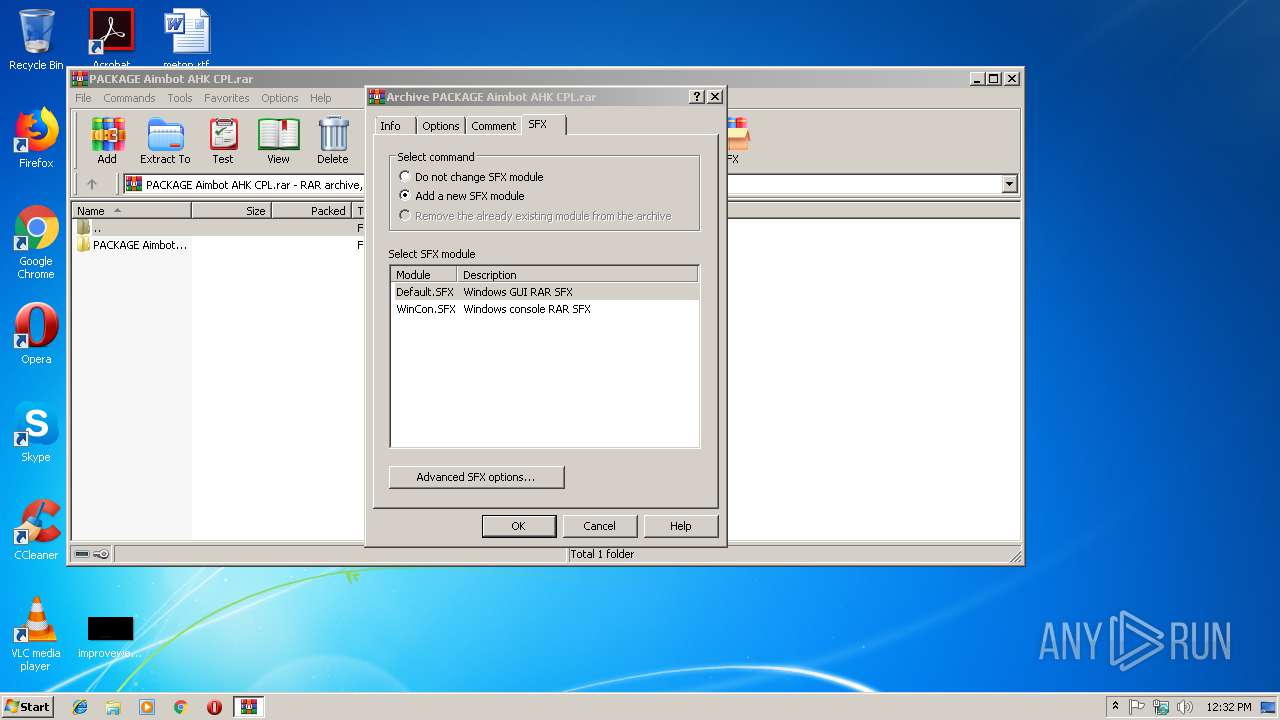Launch Google Chrome from the desktop

click(x=36, y=243)
